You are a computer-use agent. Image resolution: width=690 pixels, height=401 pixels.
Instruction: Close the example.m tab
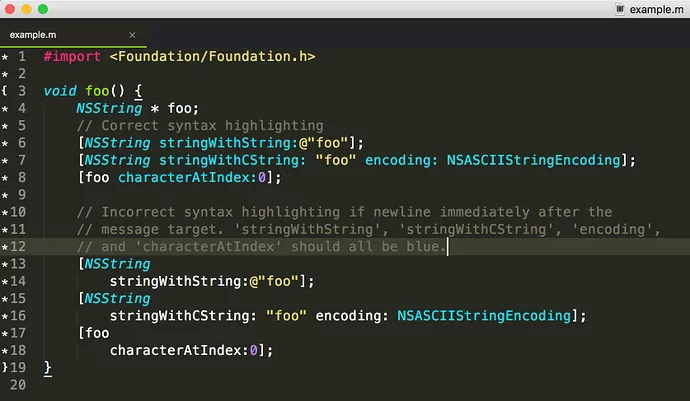coord(132,35)
